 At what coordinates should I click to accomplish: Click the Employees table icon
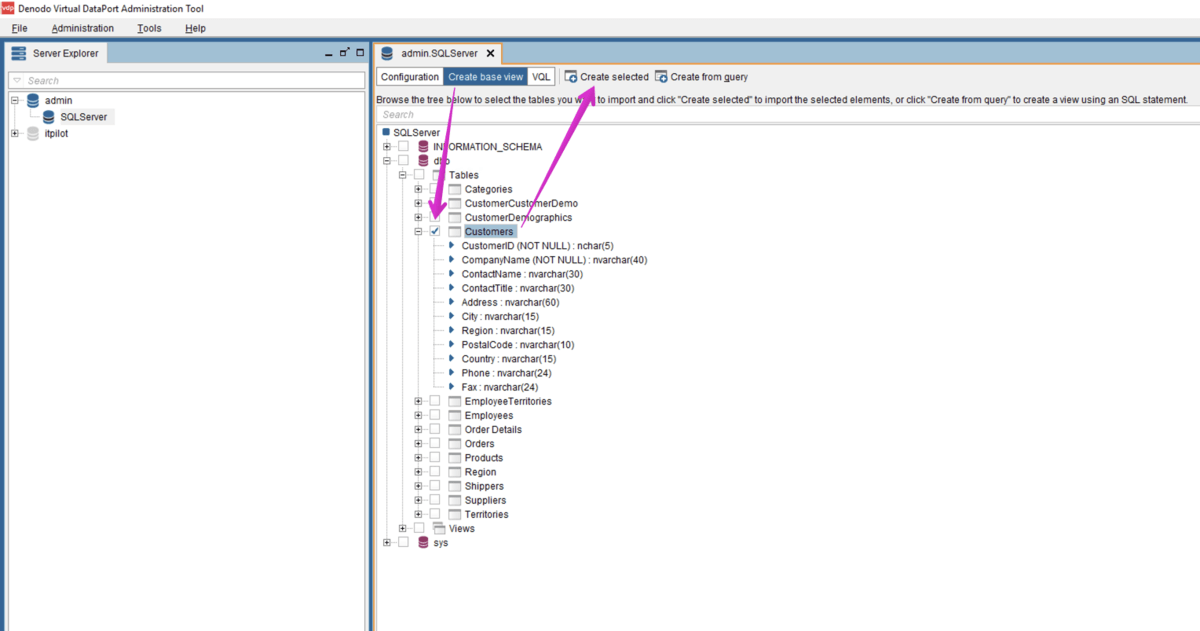455,415
